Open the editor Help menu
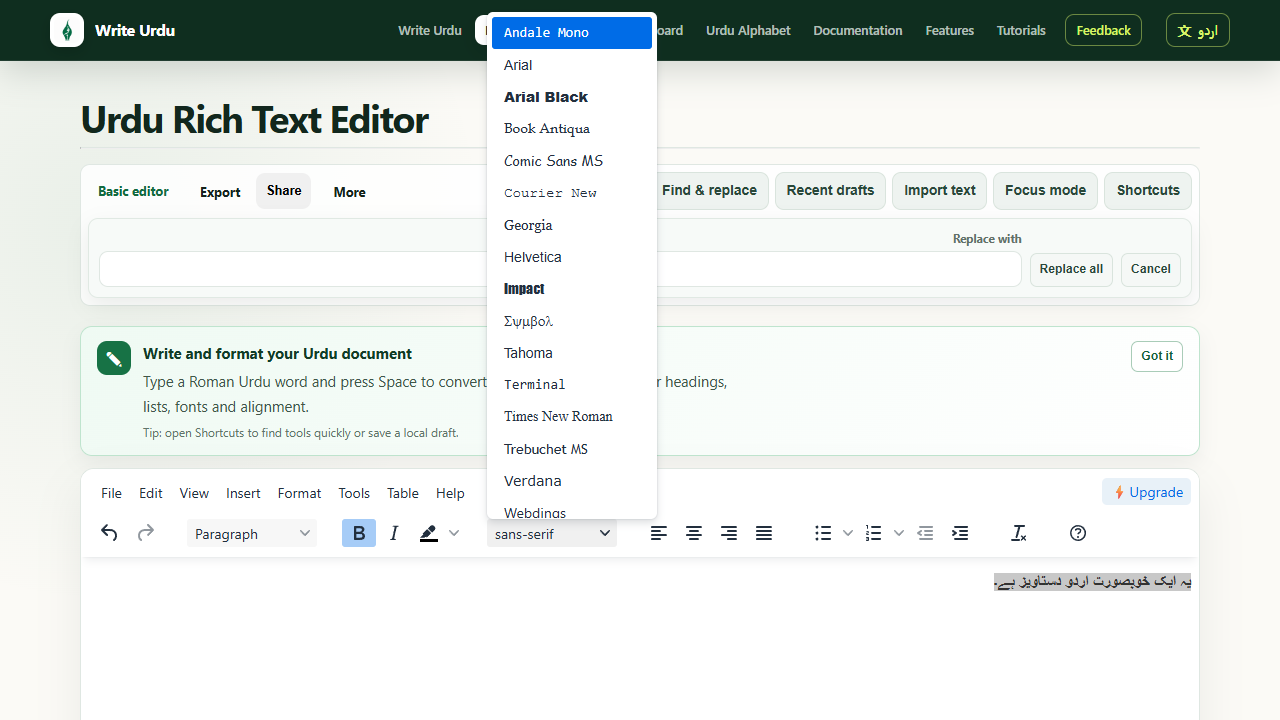 coord(450,493)
